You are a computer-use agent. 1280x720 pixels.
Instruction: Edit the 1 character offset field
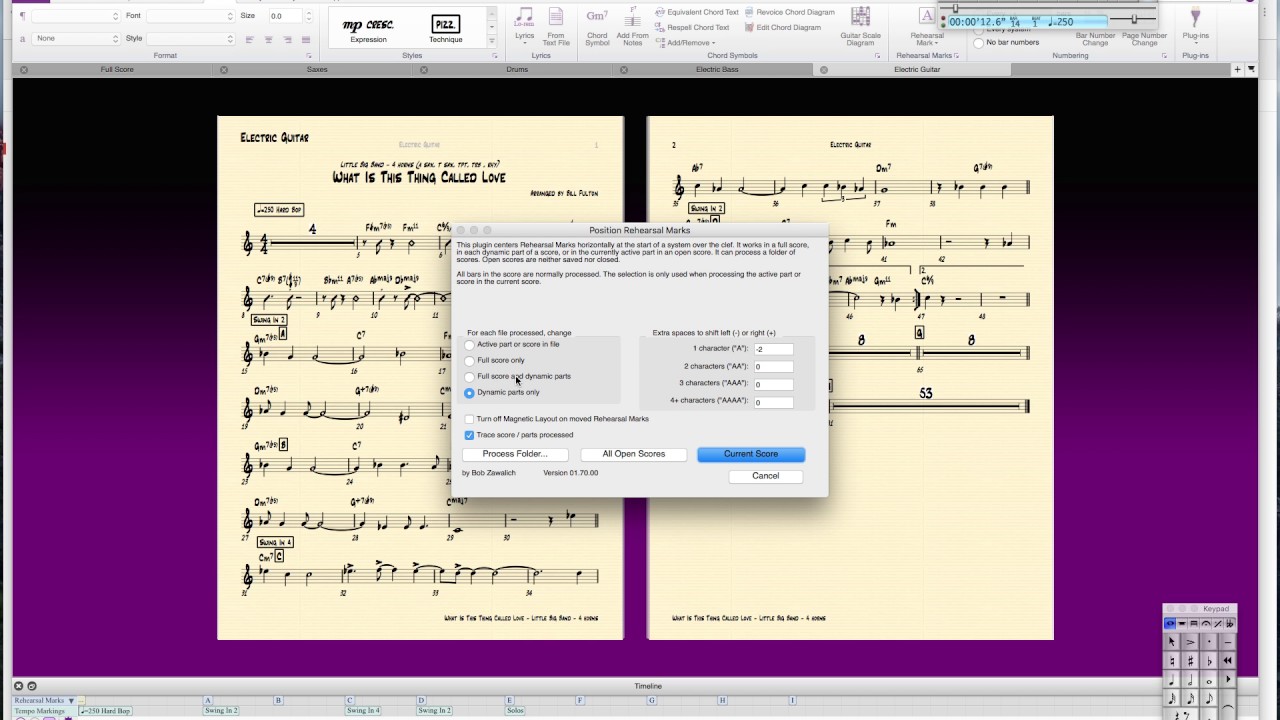[773, 349]
